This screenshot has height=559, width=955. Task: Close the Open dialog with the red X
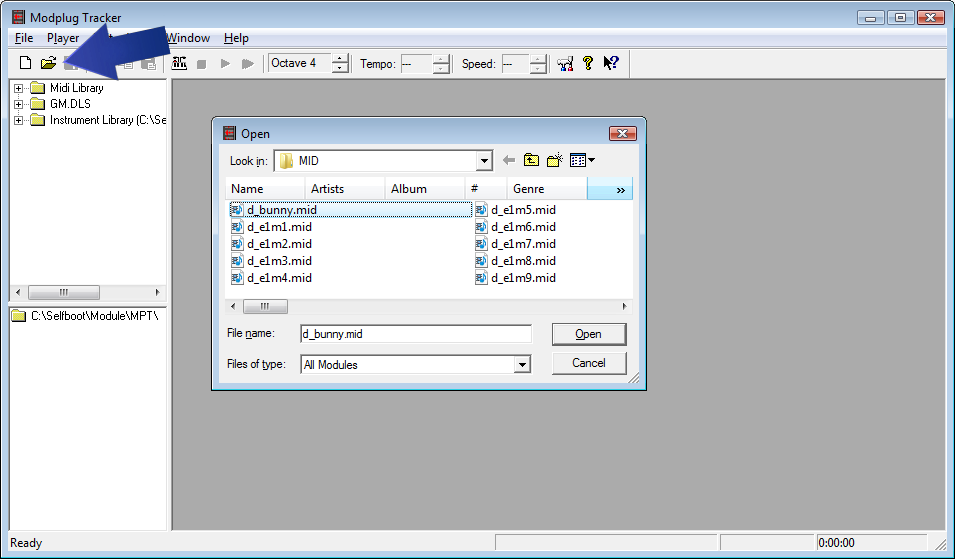click(622, 133)
